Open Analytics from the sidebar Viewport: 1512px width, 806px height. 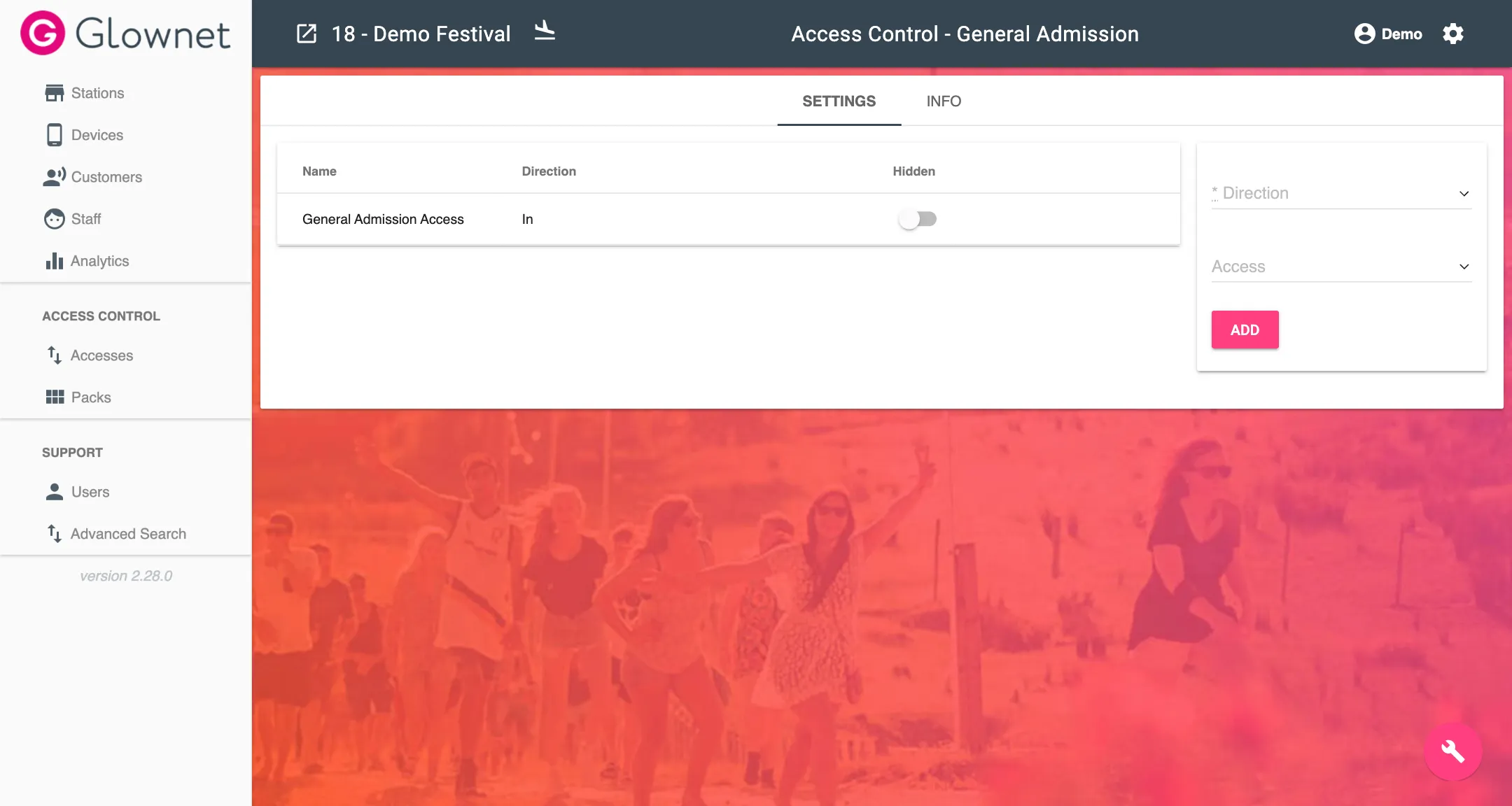pos(100,261)
